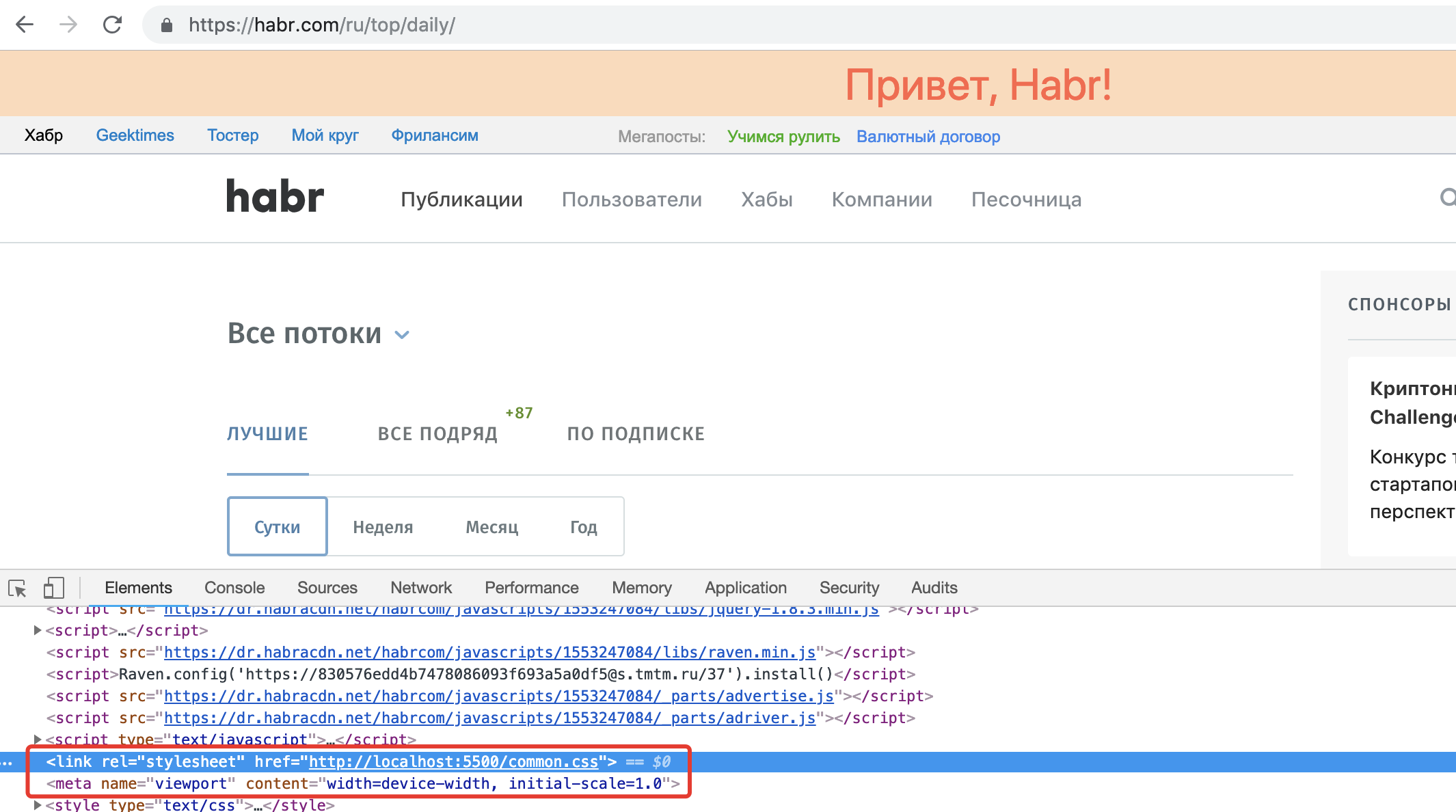Click the ellipsis beside the highlighted link node
This screenshot has height=812, width=1456.
pyautogui.click(x=7, y=761)
